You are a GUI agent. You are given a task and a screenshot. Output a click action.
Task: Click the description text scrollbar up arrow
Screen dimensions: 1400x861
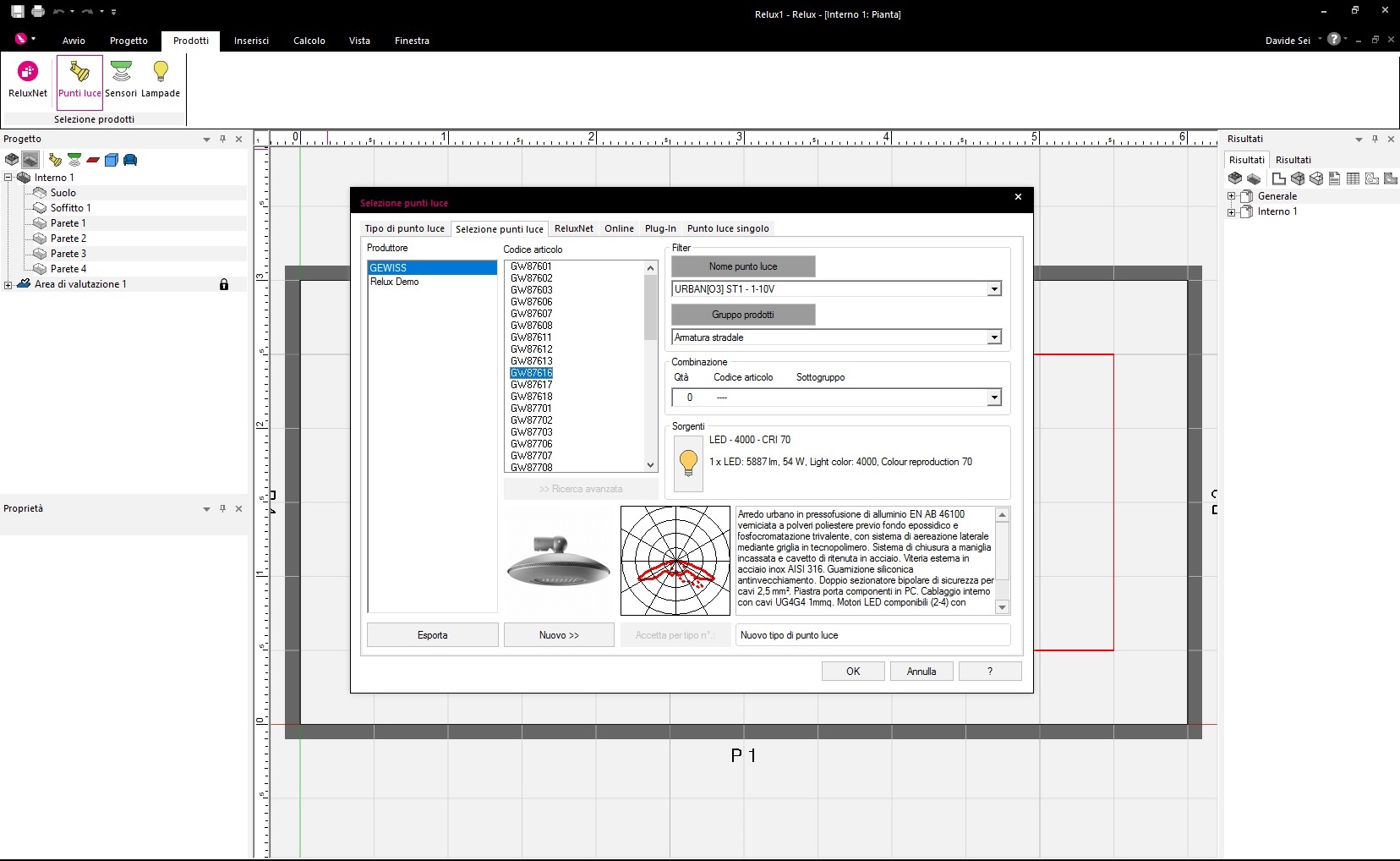(x=1002, y=515)
